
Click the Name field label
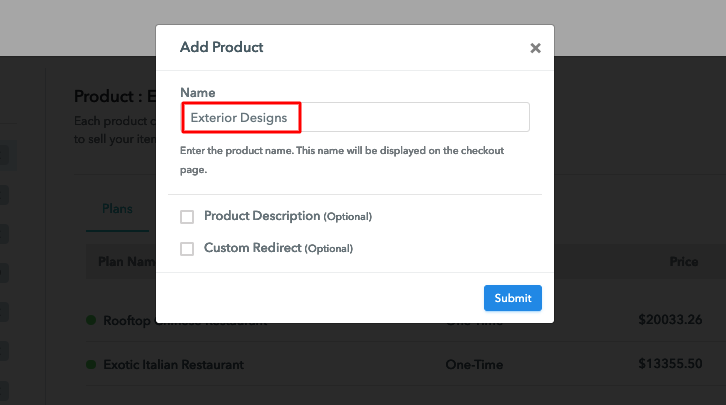197,92
